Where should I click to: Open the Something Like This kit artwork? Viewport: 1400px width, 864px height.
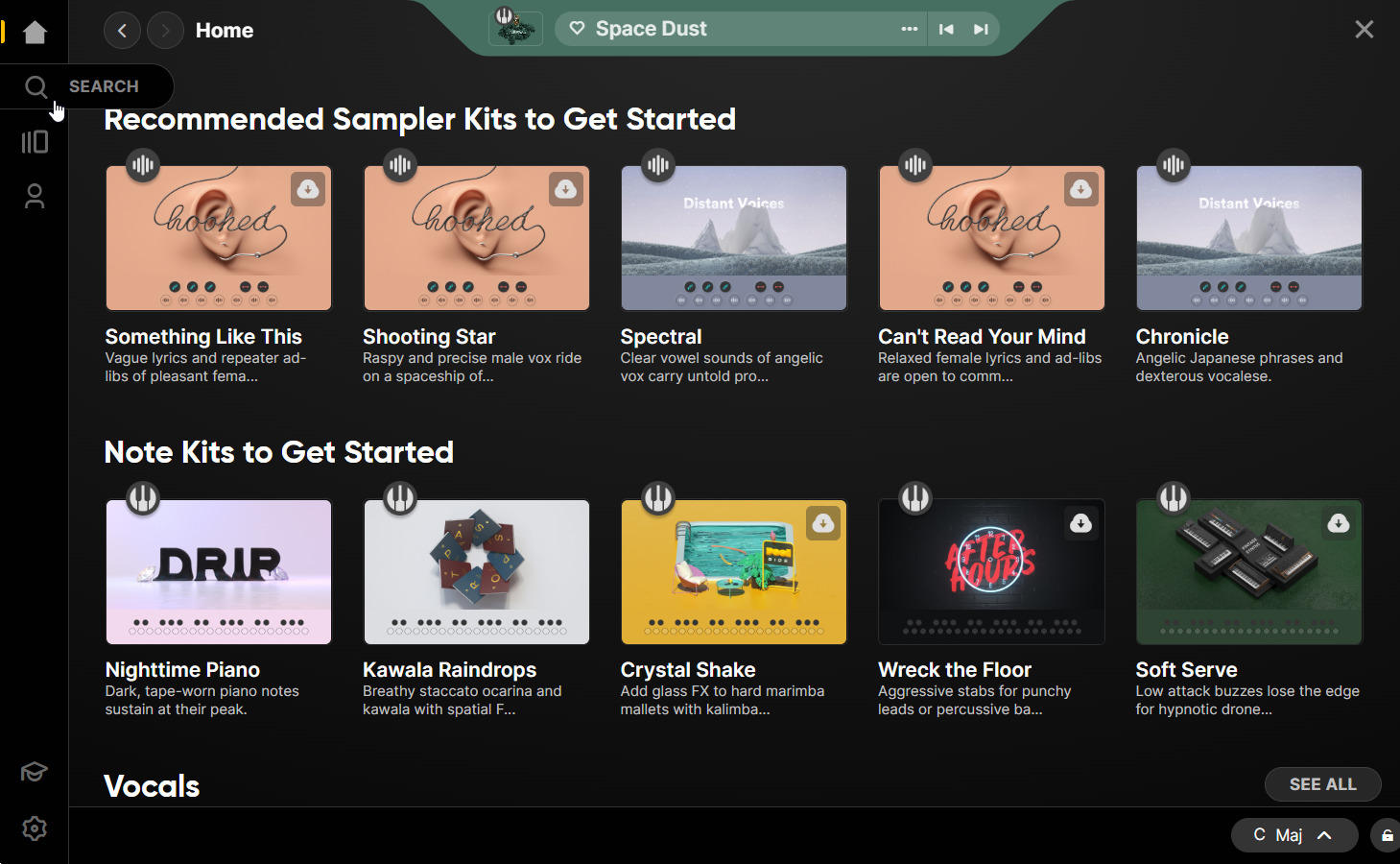tap(219, 238)
